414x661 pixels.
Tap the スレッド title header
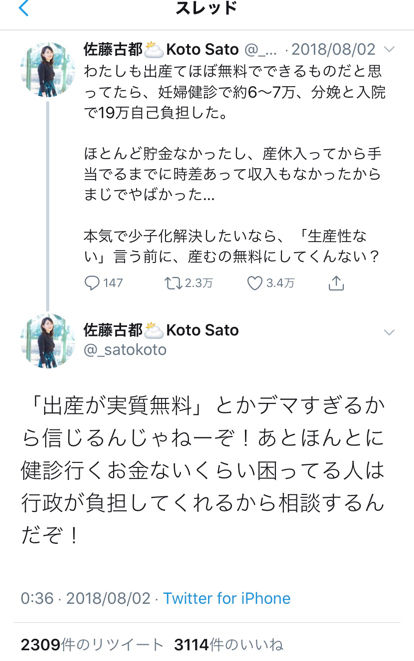click(x=207, y=8)
